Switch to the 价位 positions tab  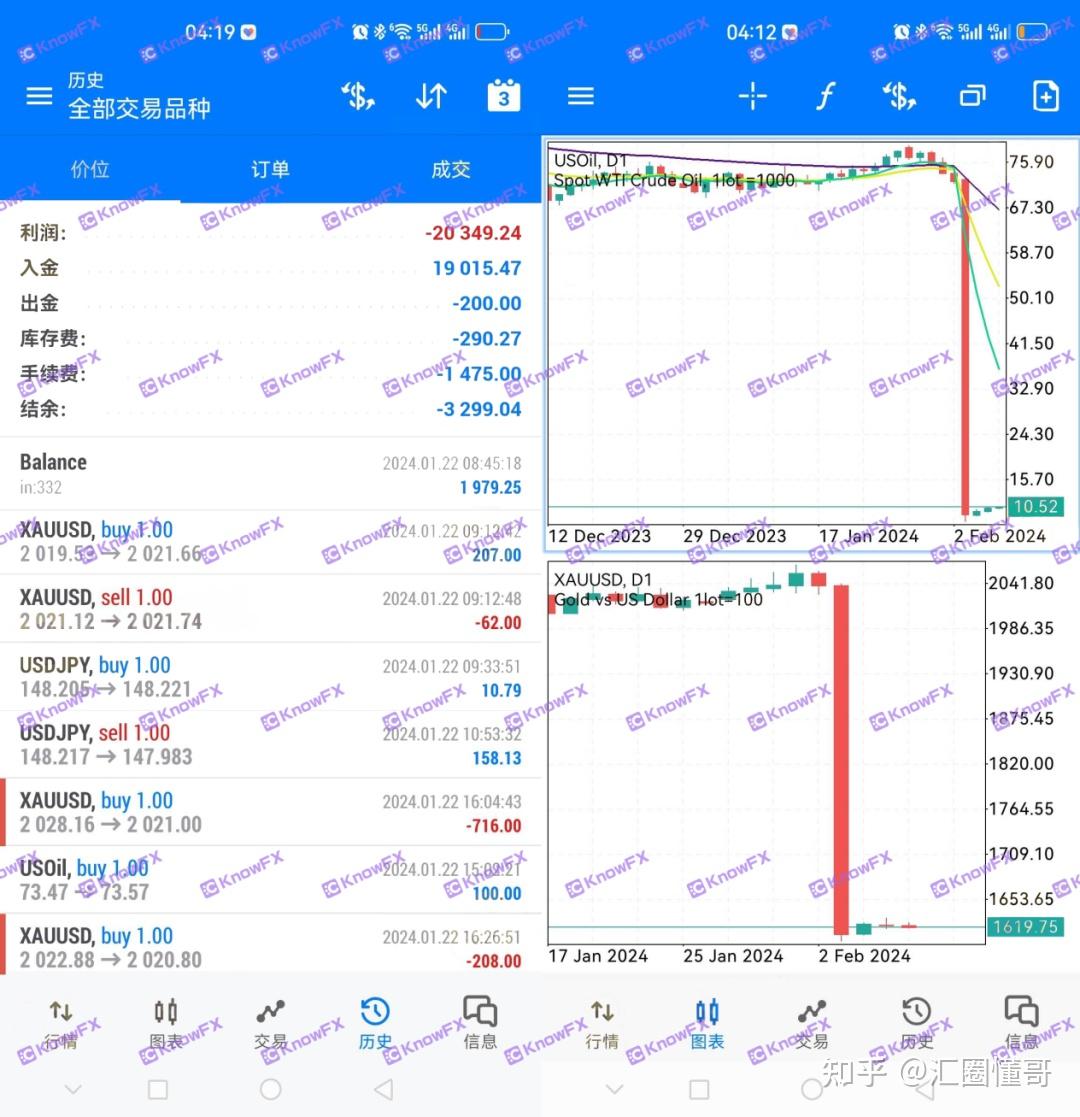90,170
